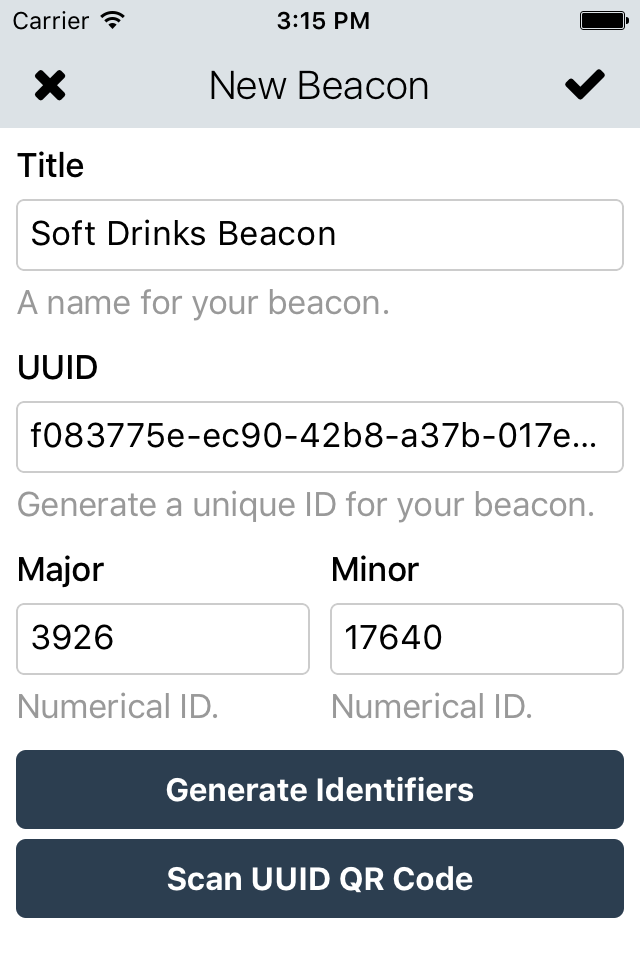Select the UUID text field

pos(320,437)
